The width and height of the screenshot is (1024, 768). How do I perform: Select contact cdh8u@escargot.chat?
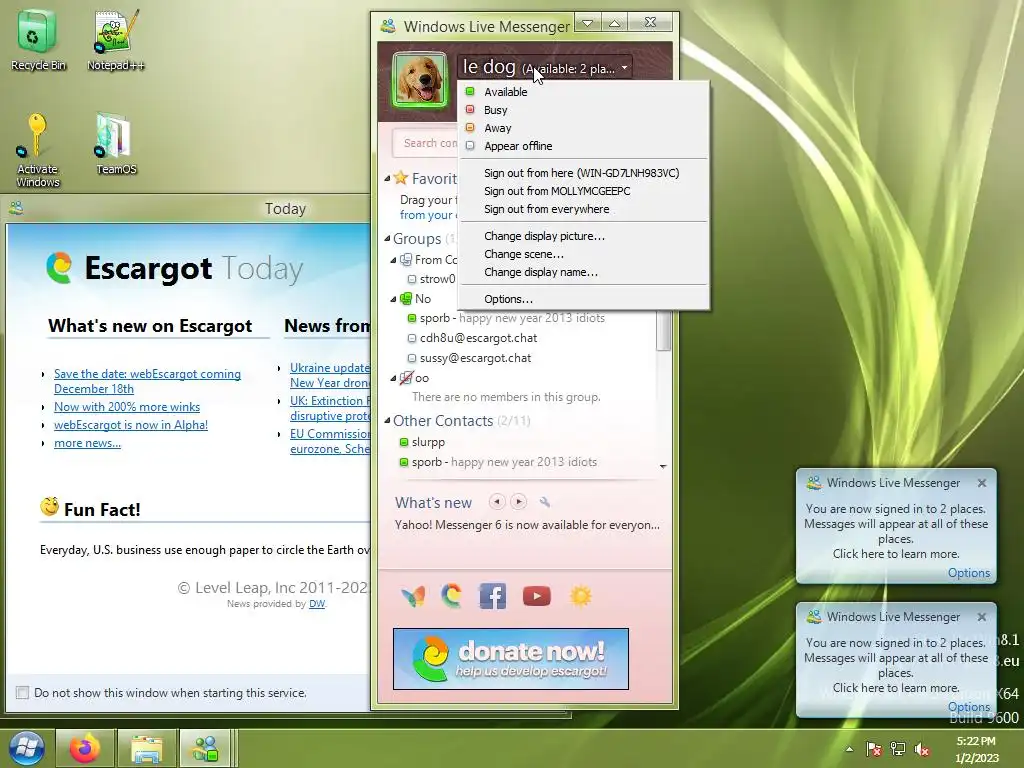pos(478,338)
